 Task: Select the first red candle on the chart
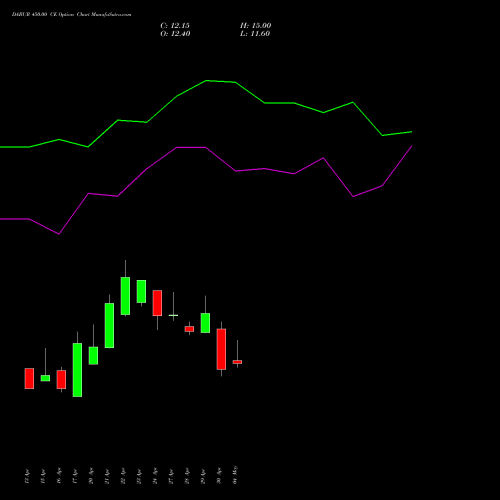pos(29,378)
